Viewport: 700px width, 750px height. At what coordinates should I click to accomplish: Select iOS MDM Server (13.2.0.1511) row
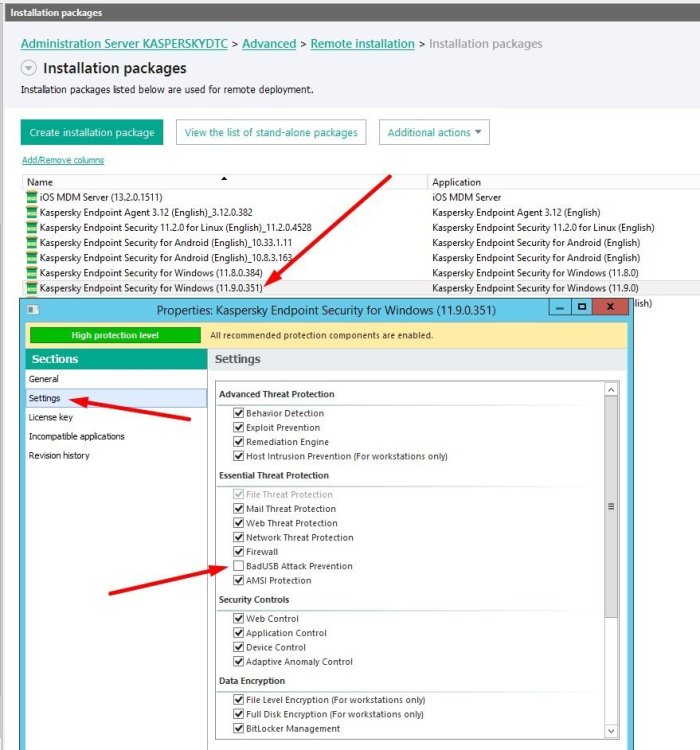click(x=361, y=197)
